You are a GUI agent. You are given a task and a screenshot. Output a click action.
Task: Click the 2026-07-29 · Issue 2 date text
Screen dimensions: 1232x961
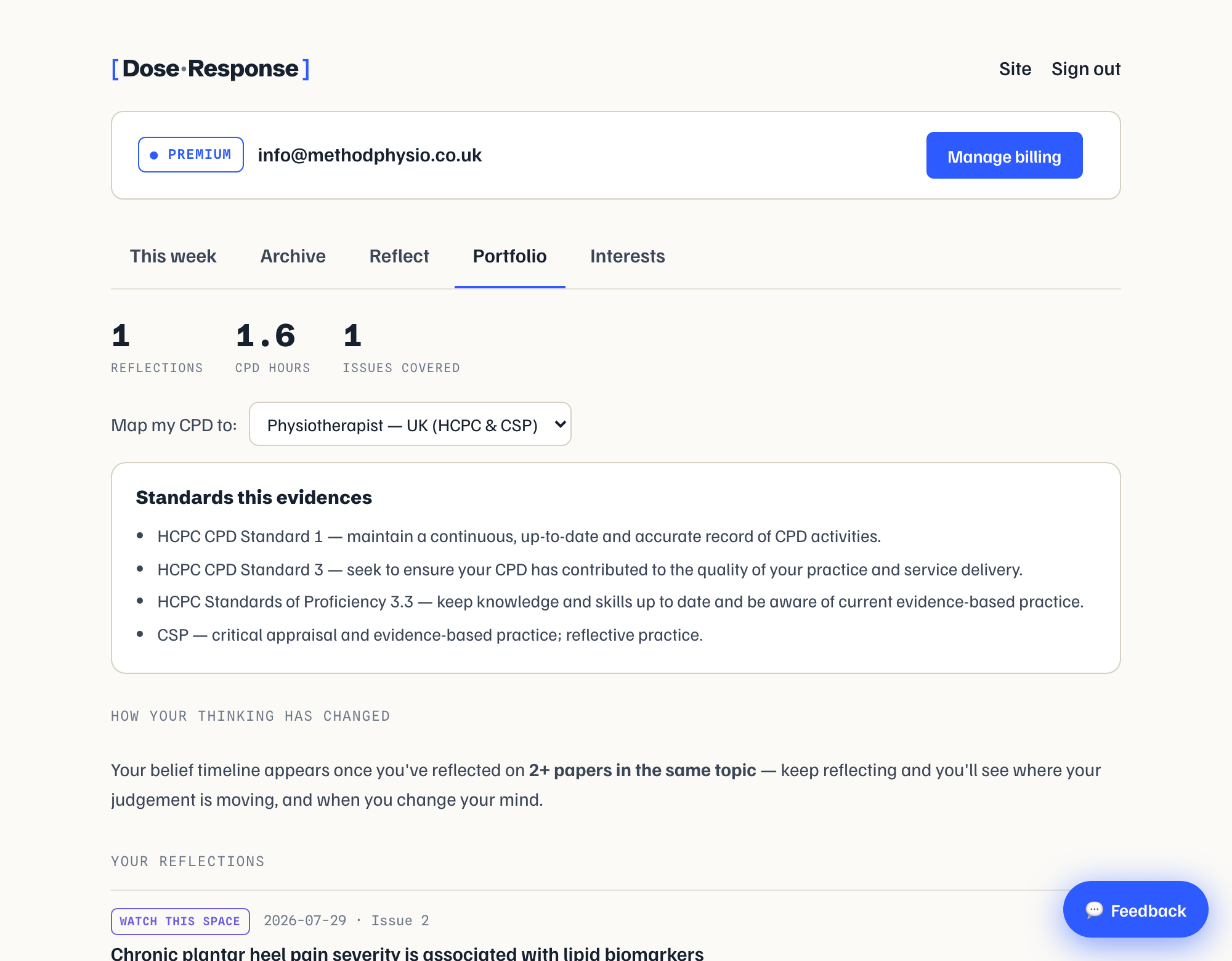pyautogui.click(x=346, y=920)
